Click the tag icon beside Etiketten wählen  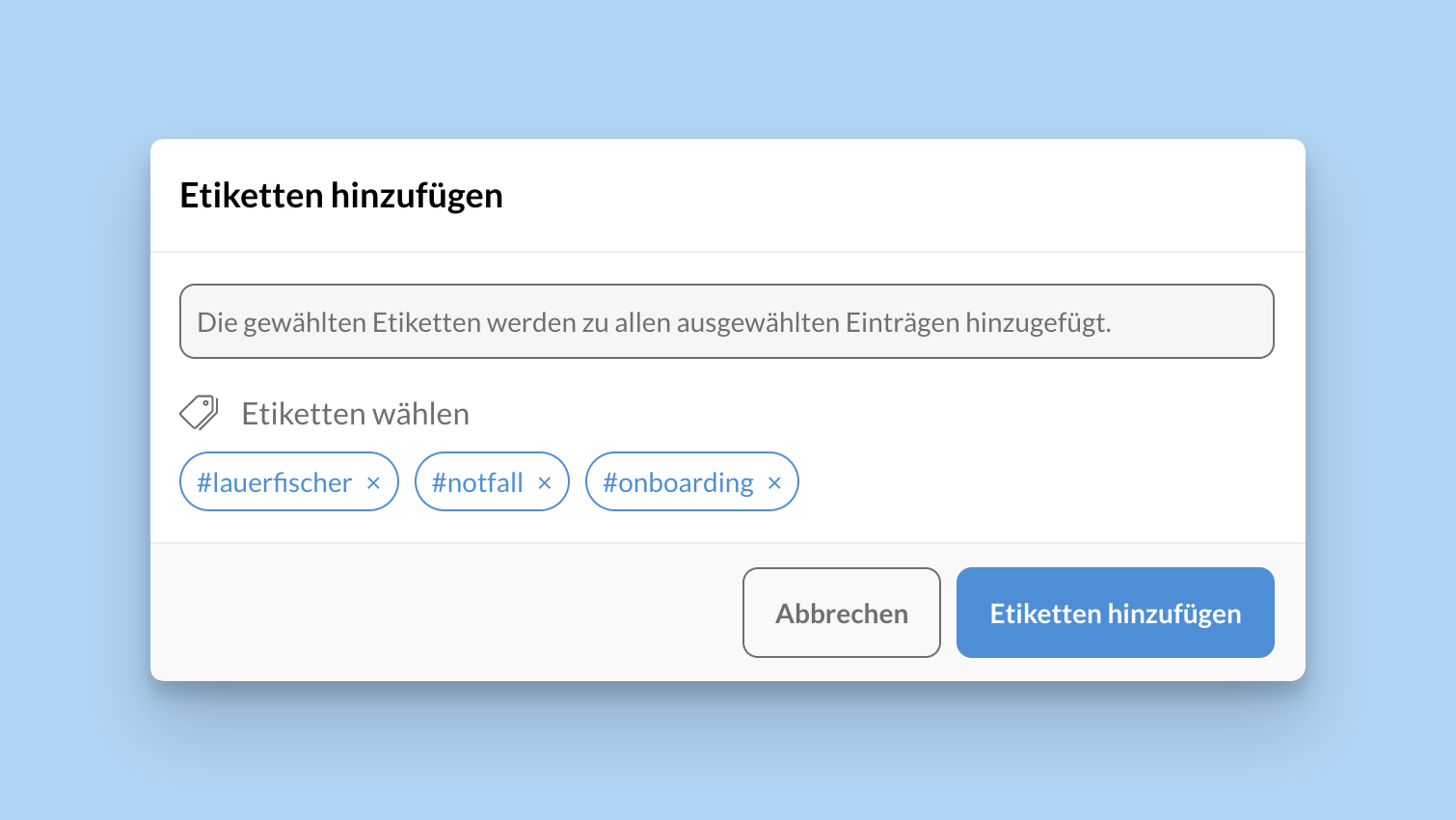coord(200,413)
